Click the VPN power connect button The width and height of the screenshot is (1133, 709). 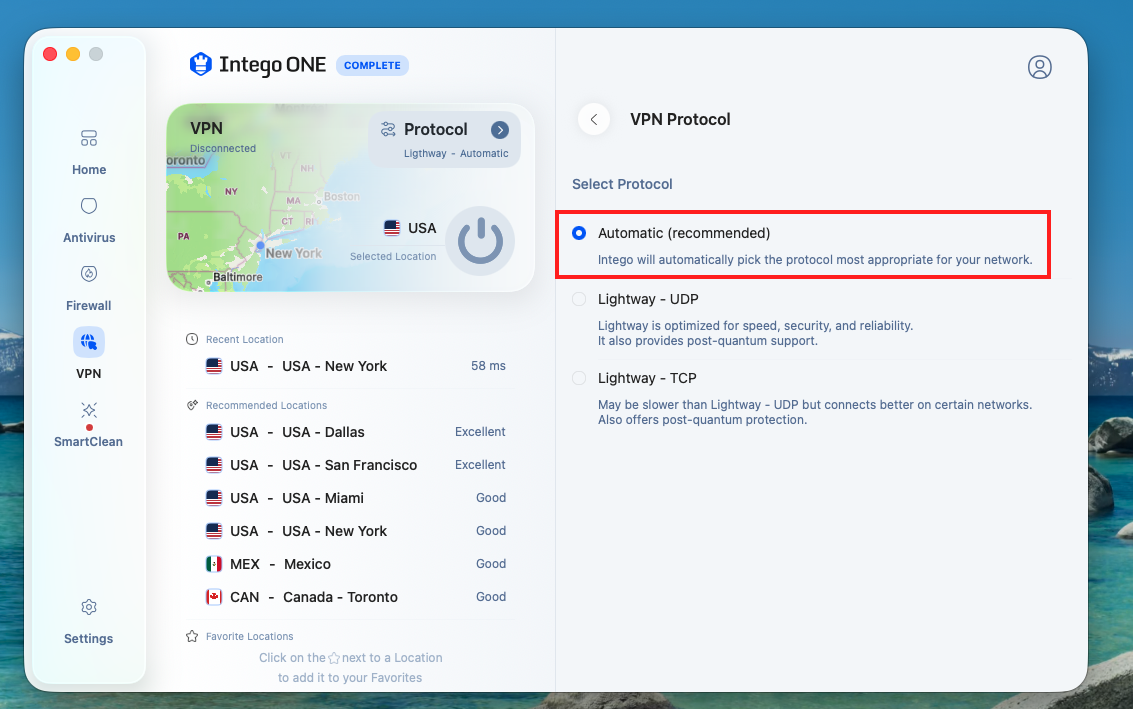(x=480, y=241)
